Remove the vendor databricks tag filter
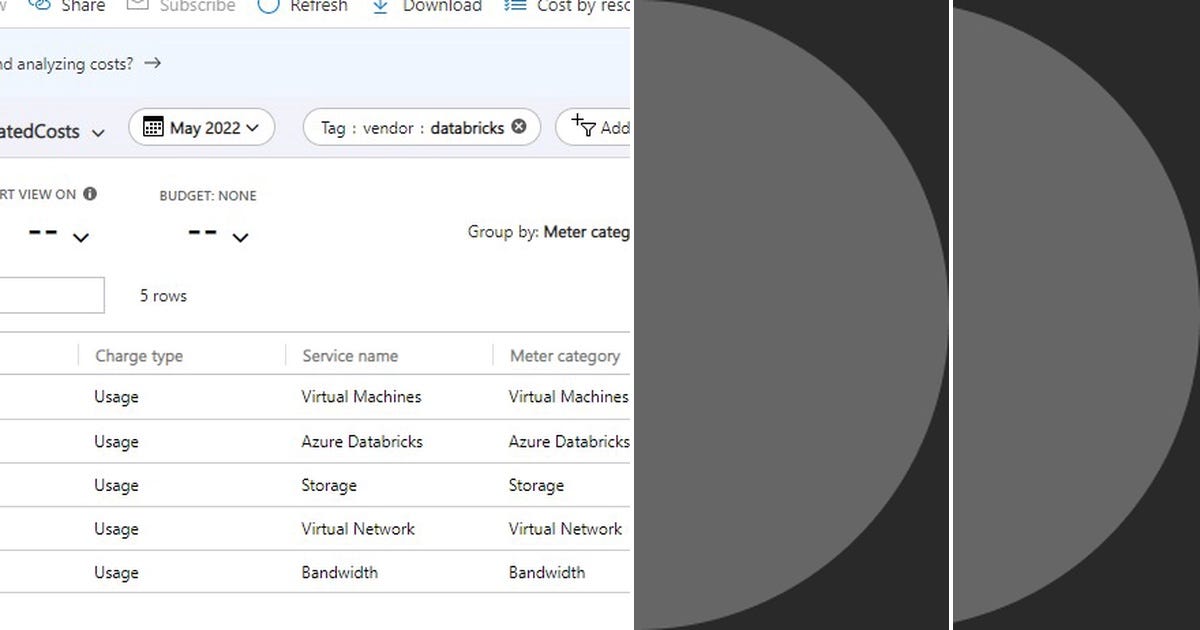1200x630 pixels. tap(519, 127)
